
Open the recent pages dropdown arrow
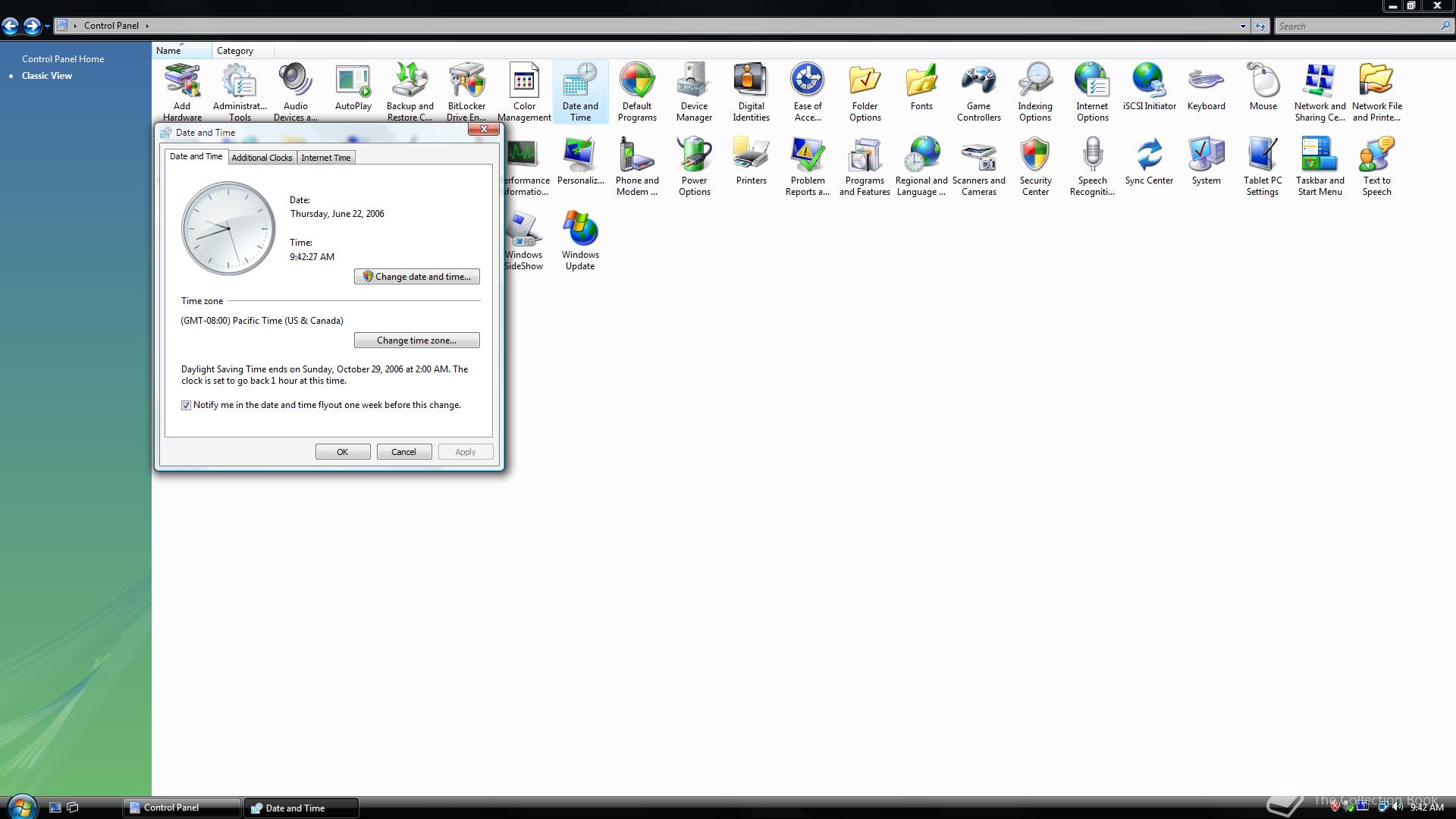click(x=47, y=27)
